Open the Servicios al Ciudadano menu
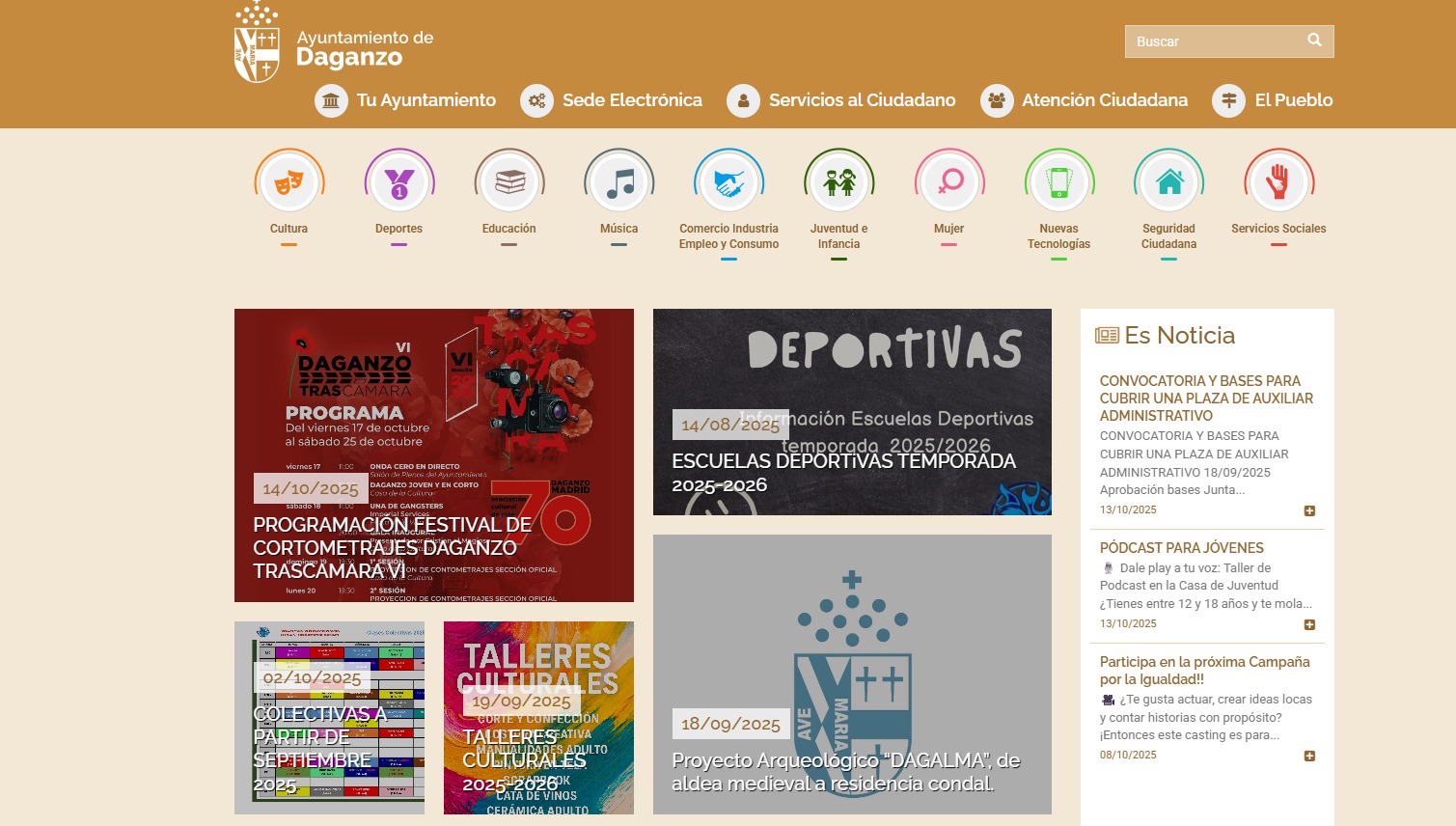Image resolution: width=1456 pixels, height=826 pixels. 841,100
